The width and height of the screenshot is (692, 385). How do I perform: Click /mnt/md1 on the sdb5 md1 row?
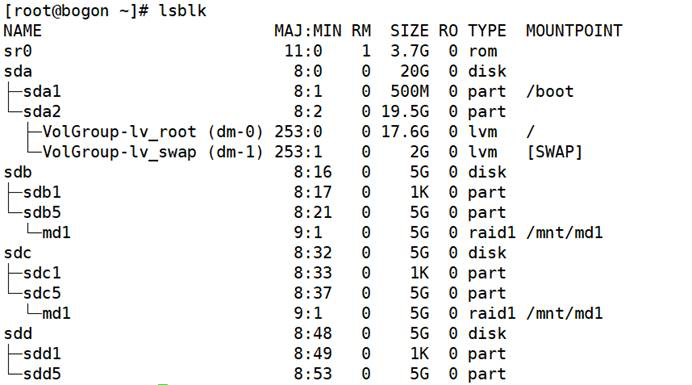pyautogui.click(x=564, y=233)
